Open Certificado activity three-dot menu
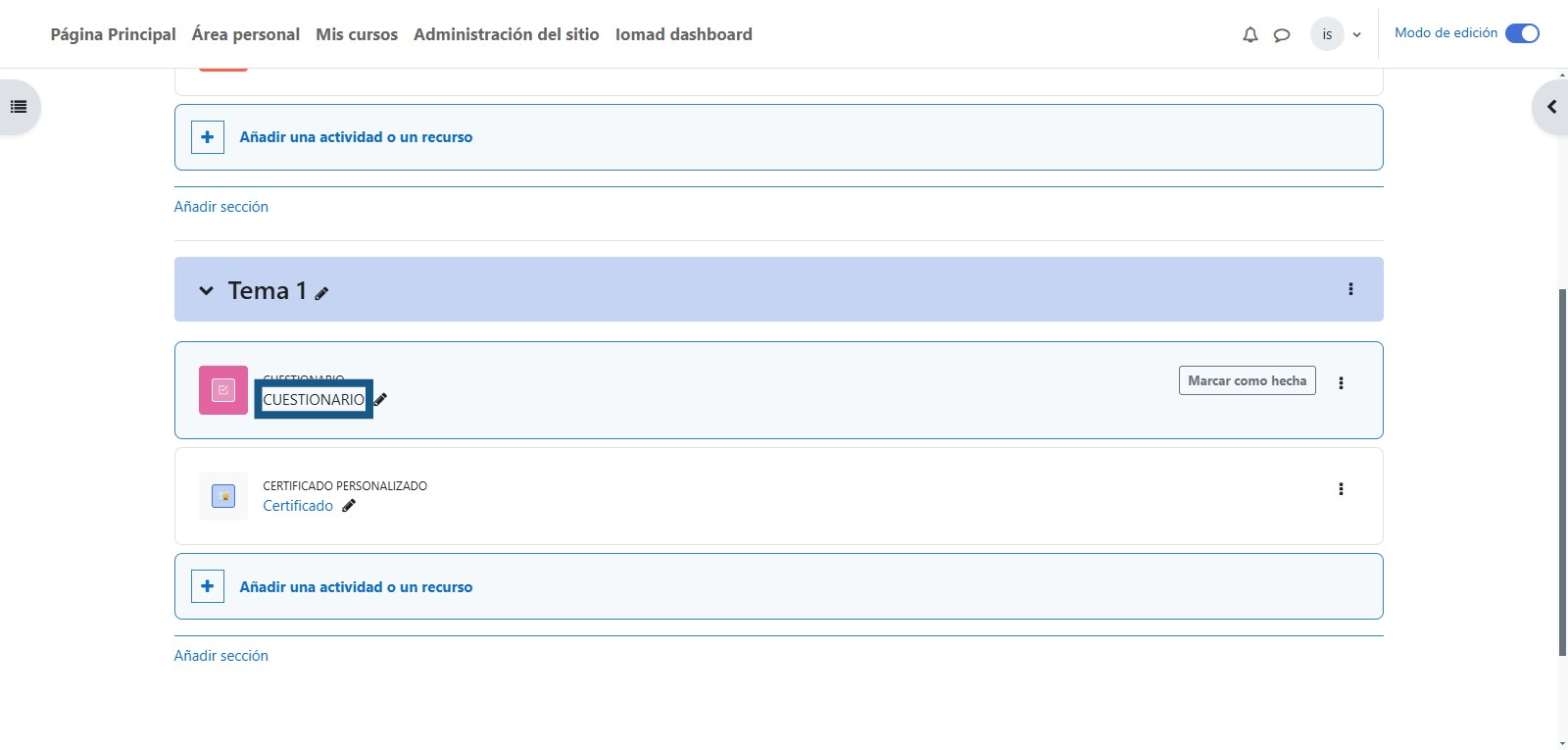This screenshot has width=1568, height=750. [x=1341, y=489]
